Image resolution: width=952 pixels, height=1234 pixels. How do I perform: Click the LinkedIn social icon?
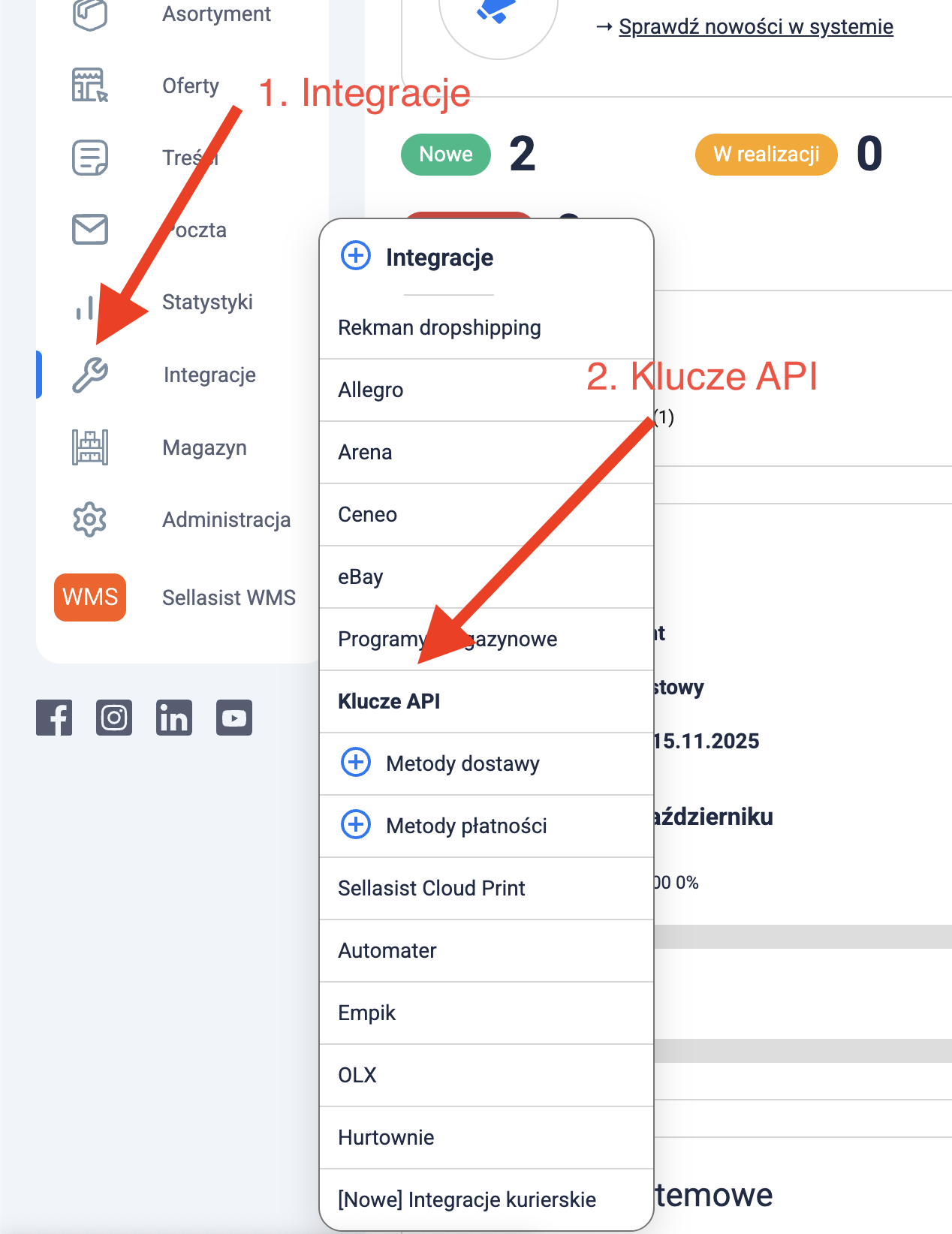[174, 718]
